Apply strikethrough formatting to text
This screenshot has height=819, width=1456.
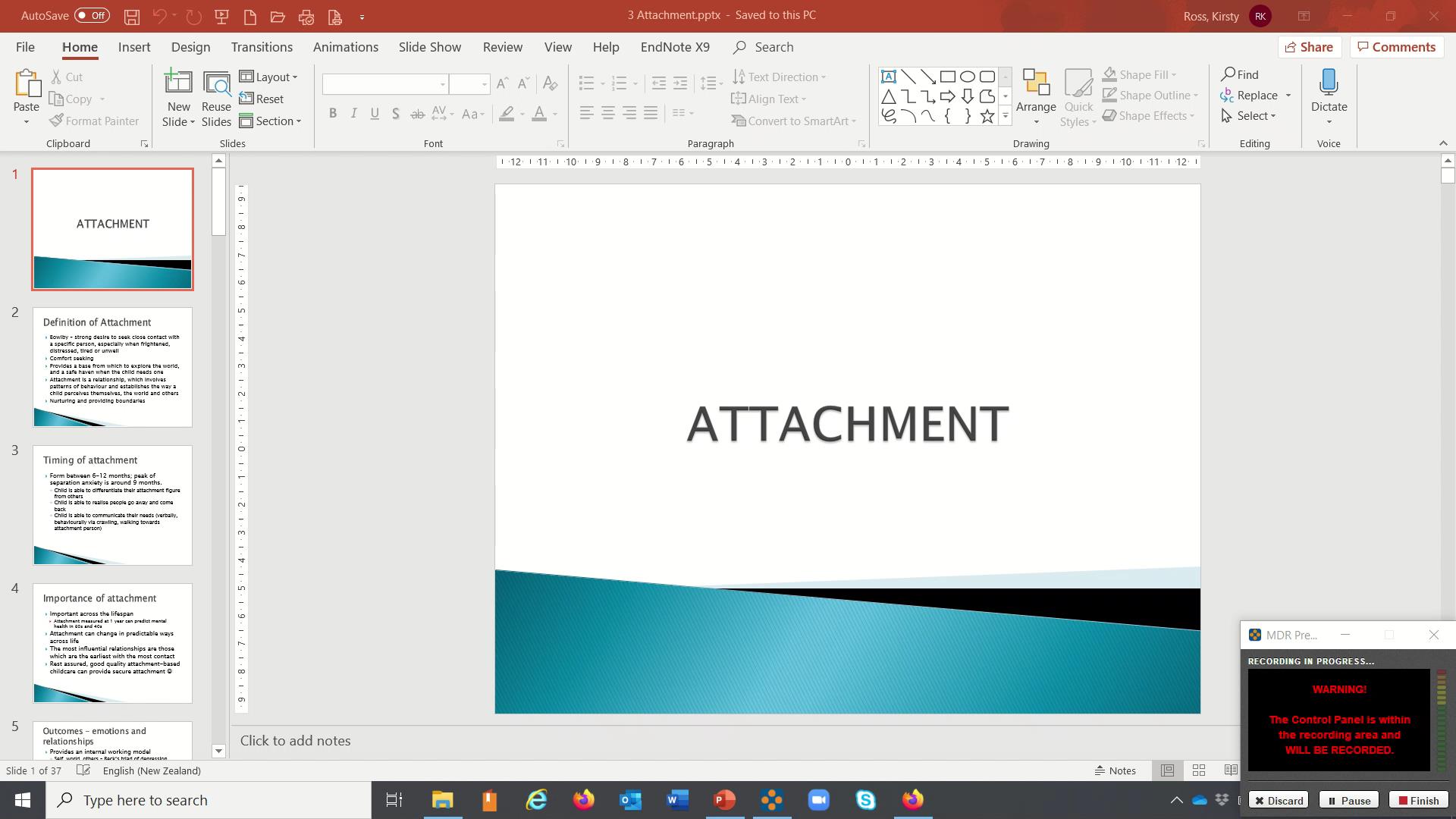point(416,114)
